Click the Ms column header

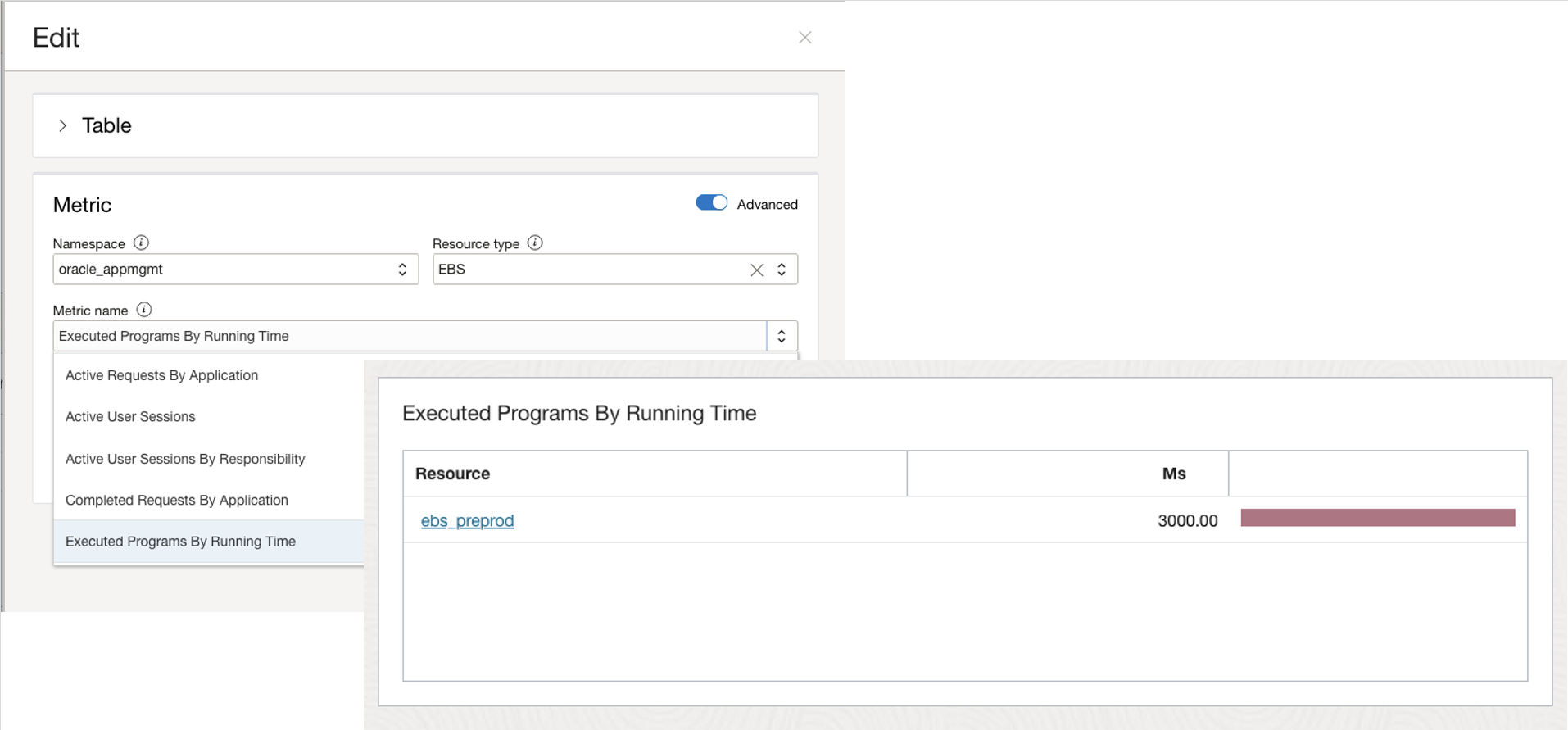pyautogui.click(x=1173, y=474)
